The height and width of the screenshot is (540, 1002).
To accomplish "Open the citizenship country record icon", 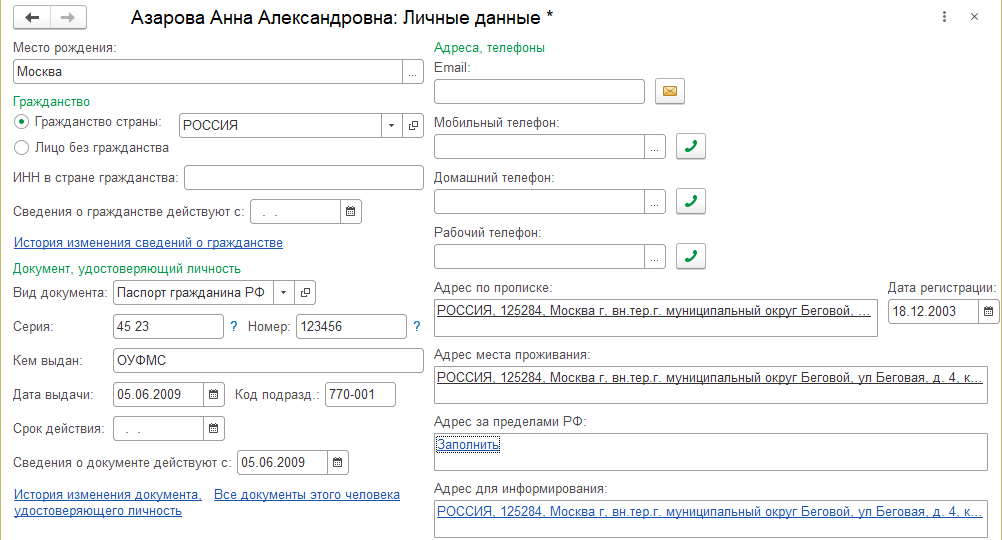I will pos(413,126).
